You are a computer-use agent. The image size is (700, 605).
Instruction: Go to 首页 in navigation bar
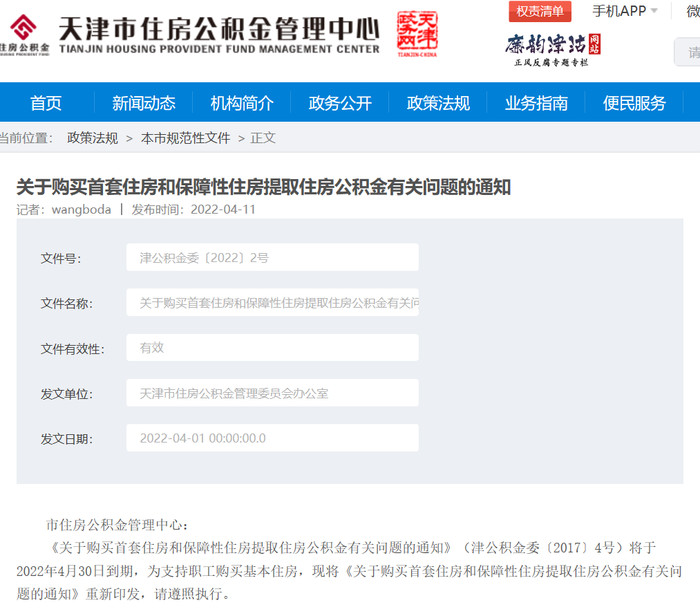click(46, 103)
